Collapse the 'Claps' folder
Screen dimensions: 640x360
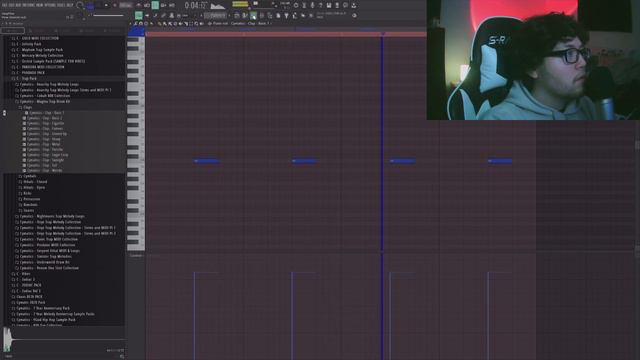(x=27, y=107)
